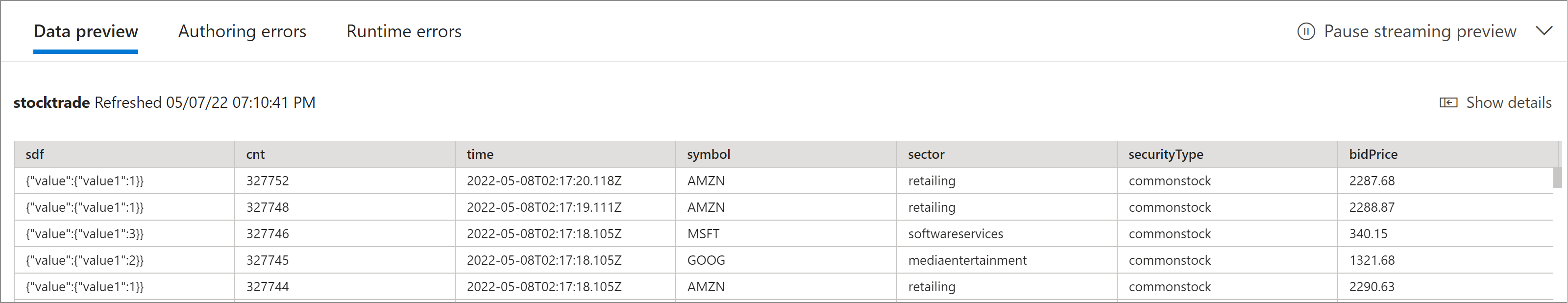Screen dimensions: 1568x303
Task: Select the bidPrice column header
Action: pyautogui.click(x=1373, y=155)
